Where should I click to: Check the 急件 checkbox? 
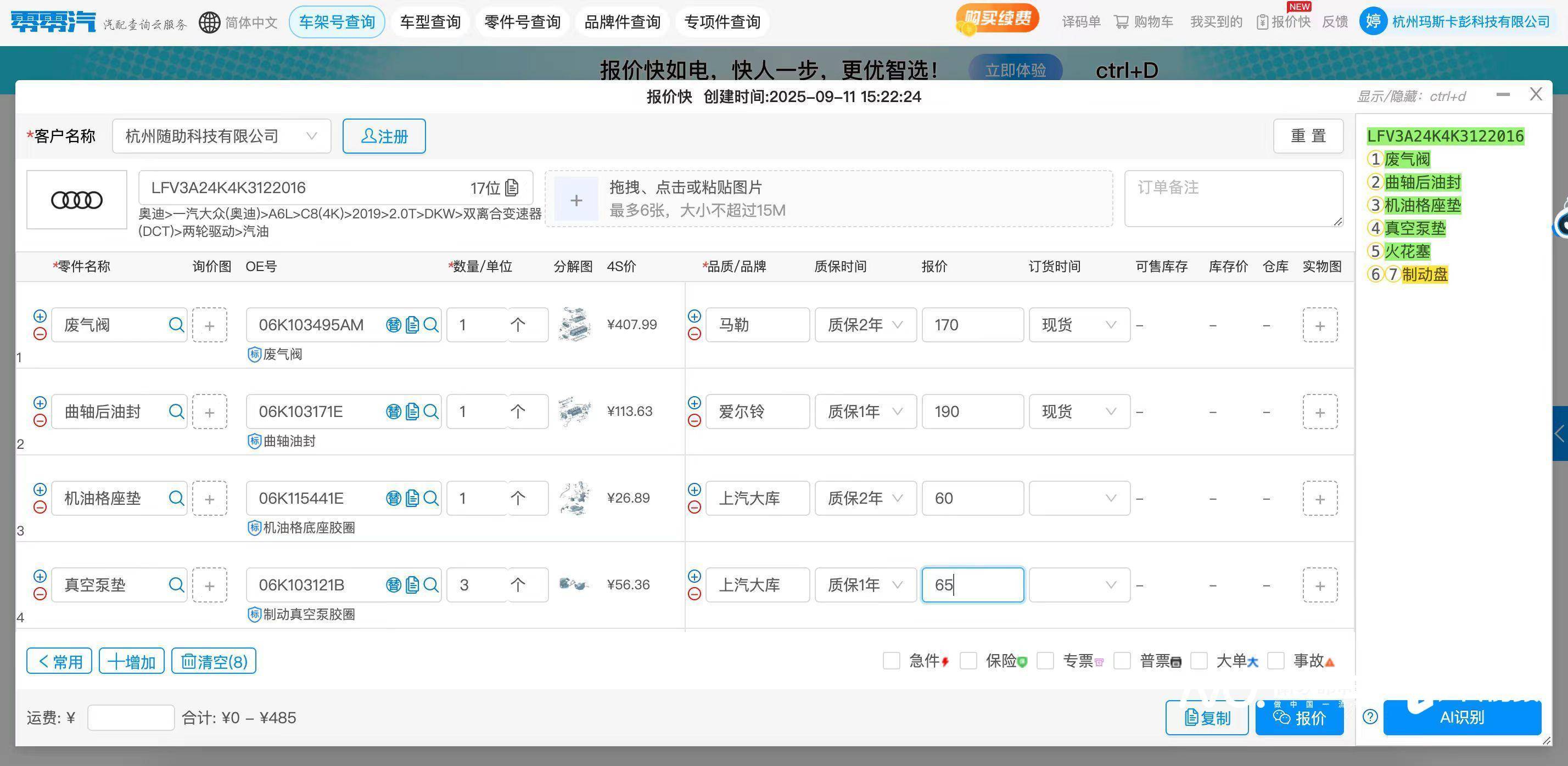(x=891, y=661)
